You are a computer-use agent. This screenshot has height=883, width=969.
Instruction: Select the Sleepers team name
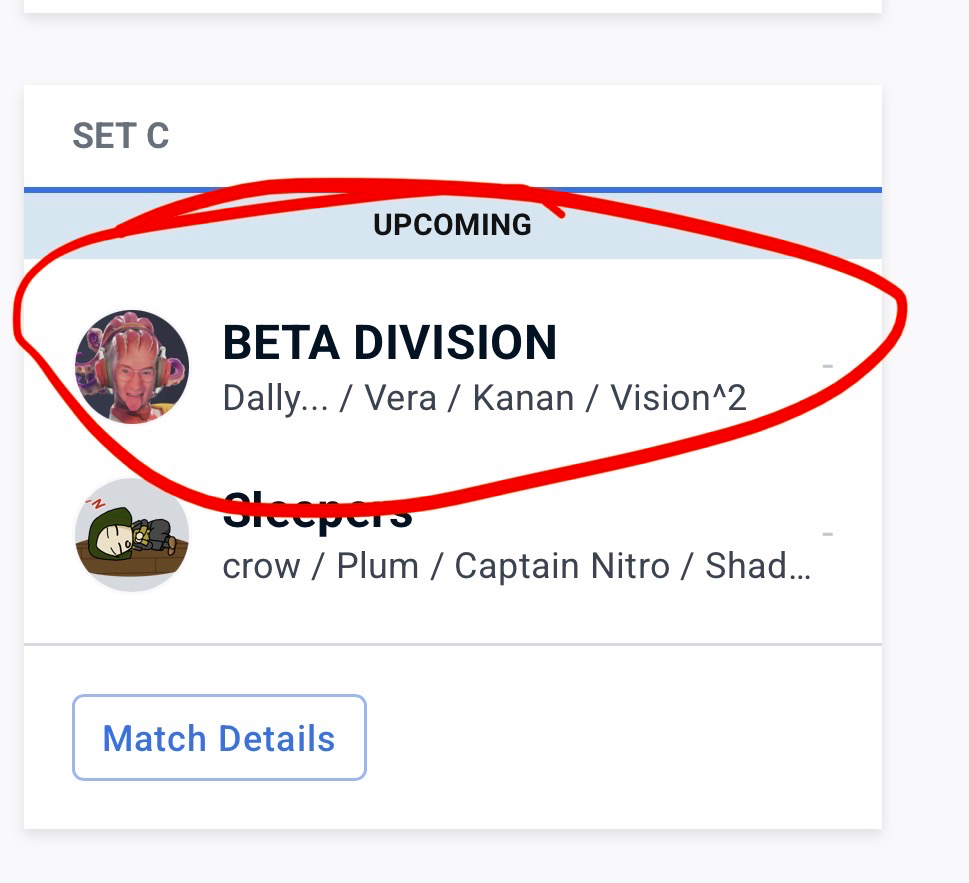317,514
